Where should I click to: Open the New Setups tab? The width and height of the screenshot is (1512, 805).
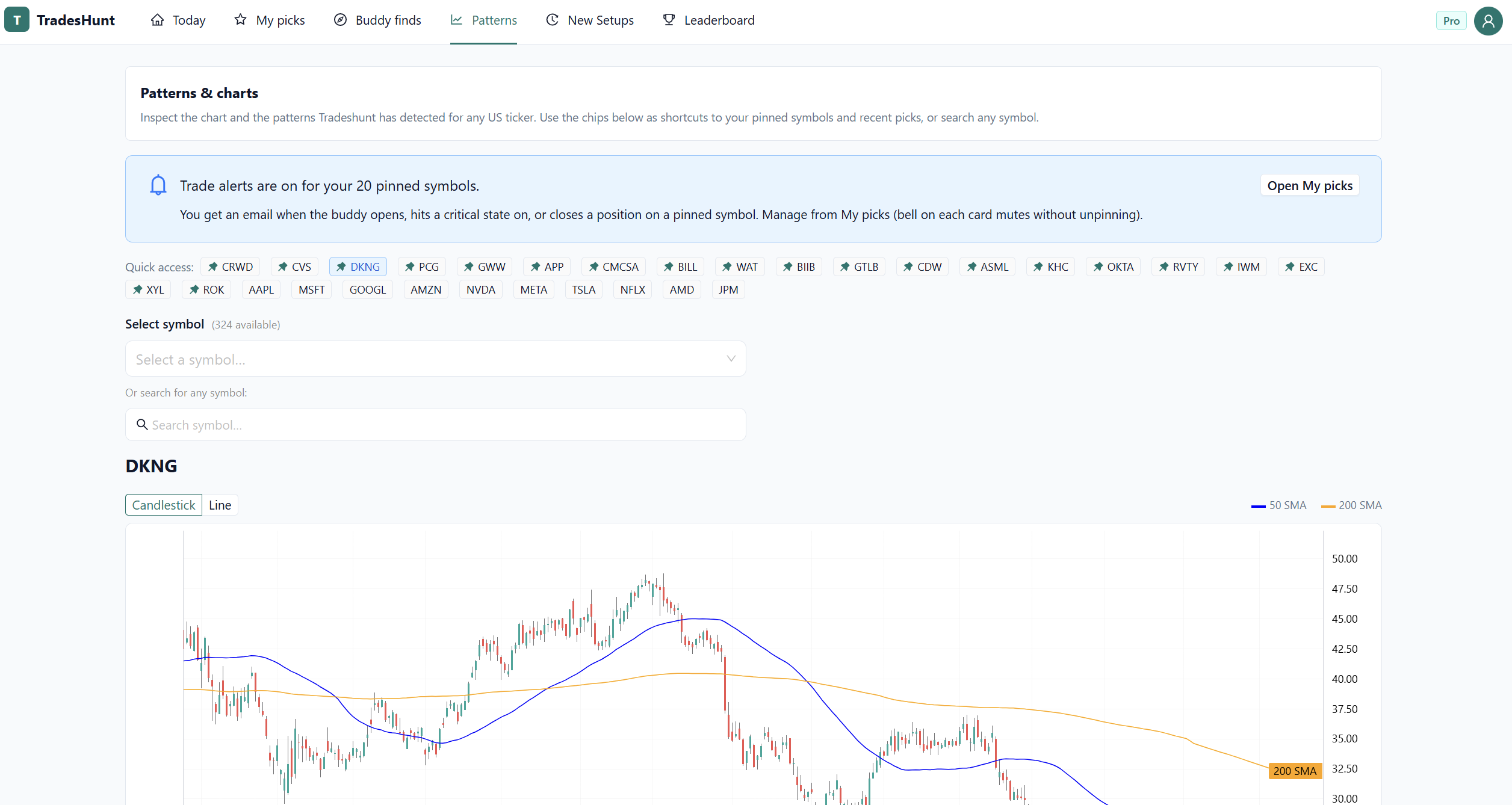pos(590,20)
